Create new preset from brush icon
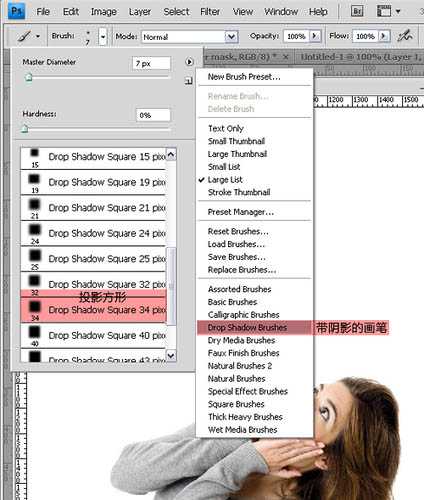 (189, 81)
